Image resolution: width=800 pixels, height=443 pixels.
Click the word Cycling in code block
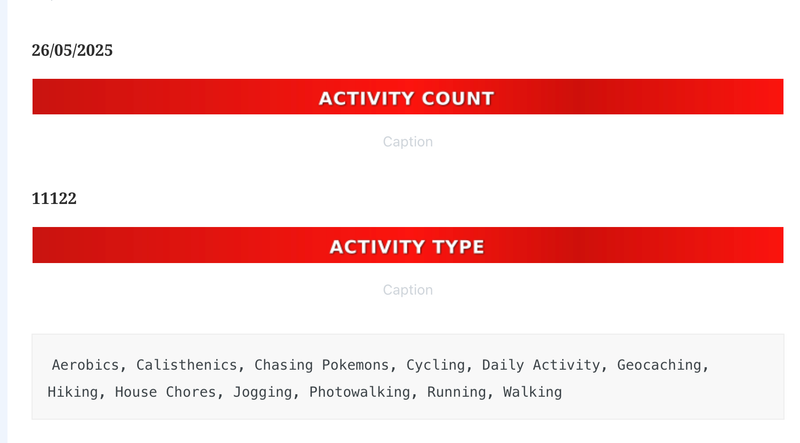[435, 365]
